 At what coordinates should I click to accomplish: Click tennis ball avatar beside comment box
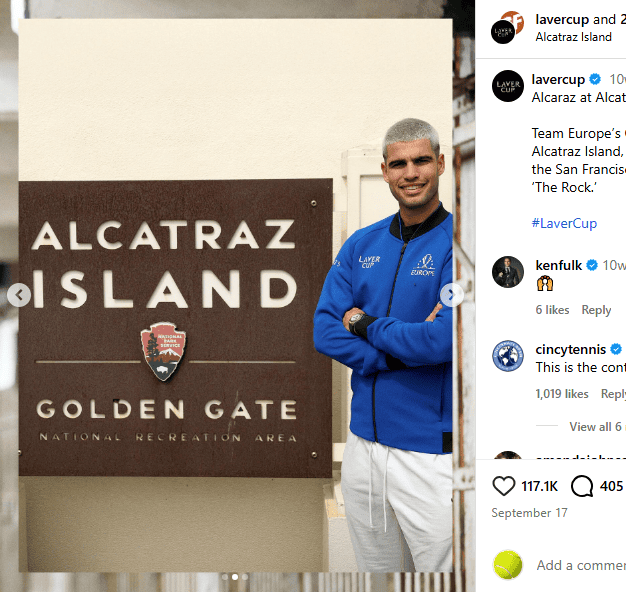507,564
